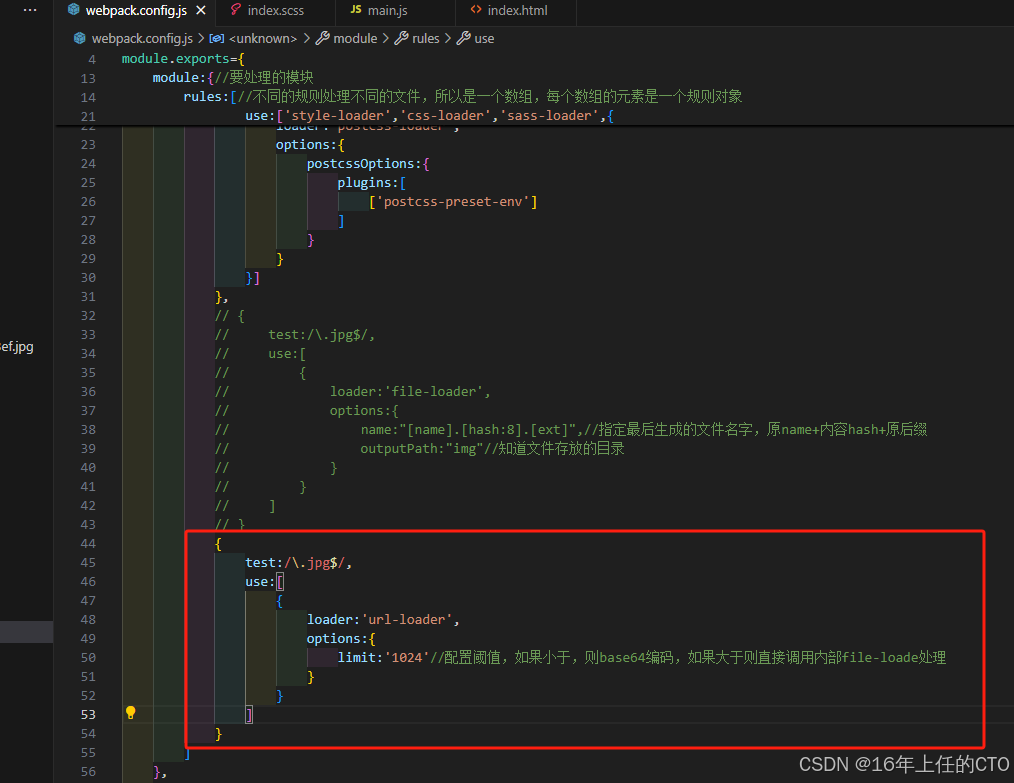The width and height of the screenshot is (1014, 783).
Task: Click the Sass icon on index.scss tab
Action: pos(235,10)
